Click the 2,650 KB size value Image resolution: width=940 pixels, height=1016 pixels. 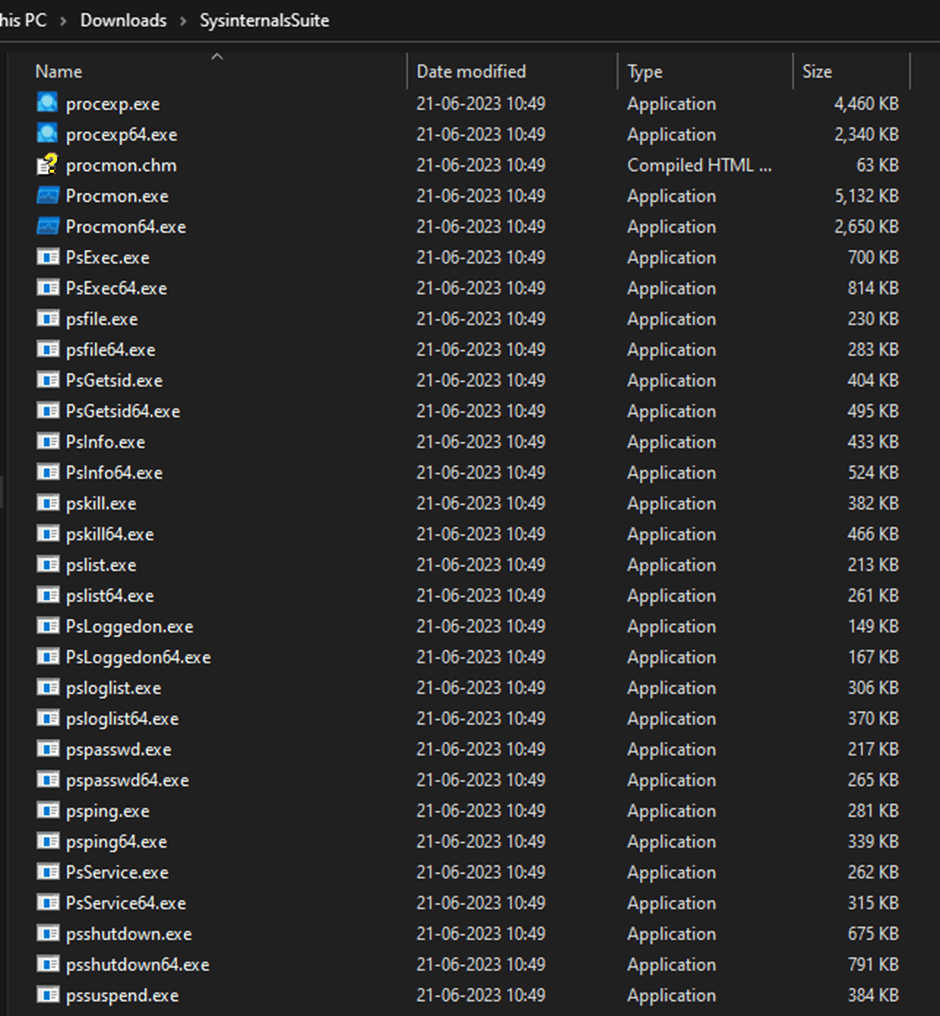tap(866, 227)
